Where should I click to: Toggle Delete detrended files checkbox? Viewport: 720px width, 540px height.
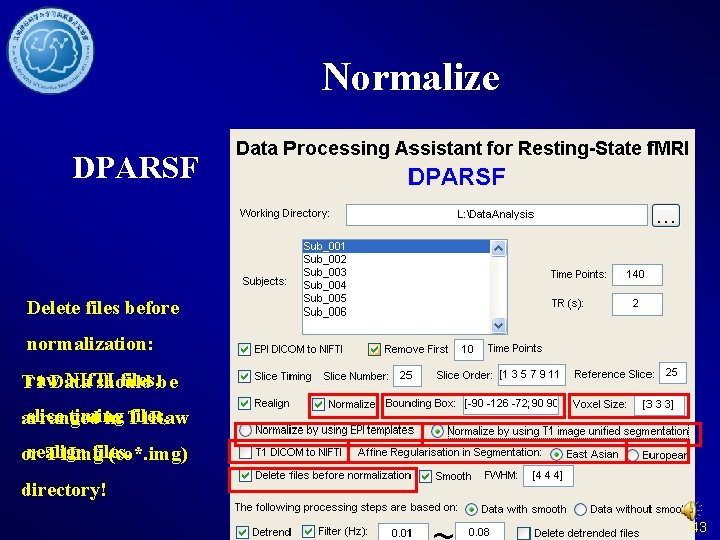523,533
